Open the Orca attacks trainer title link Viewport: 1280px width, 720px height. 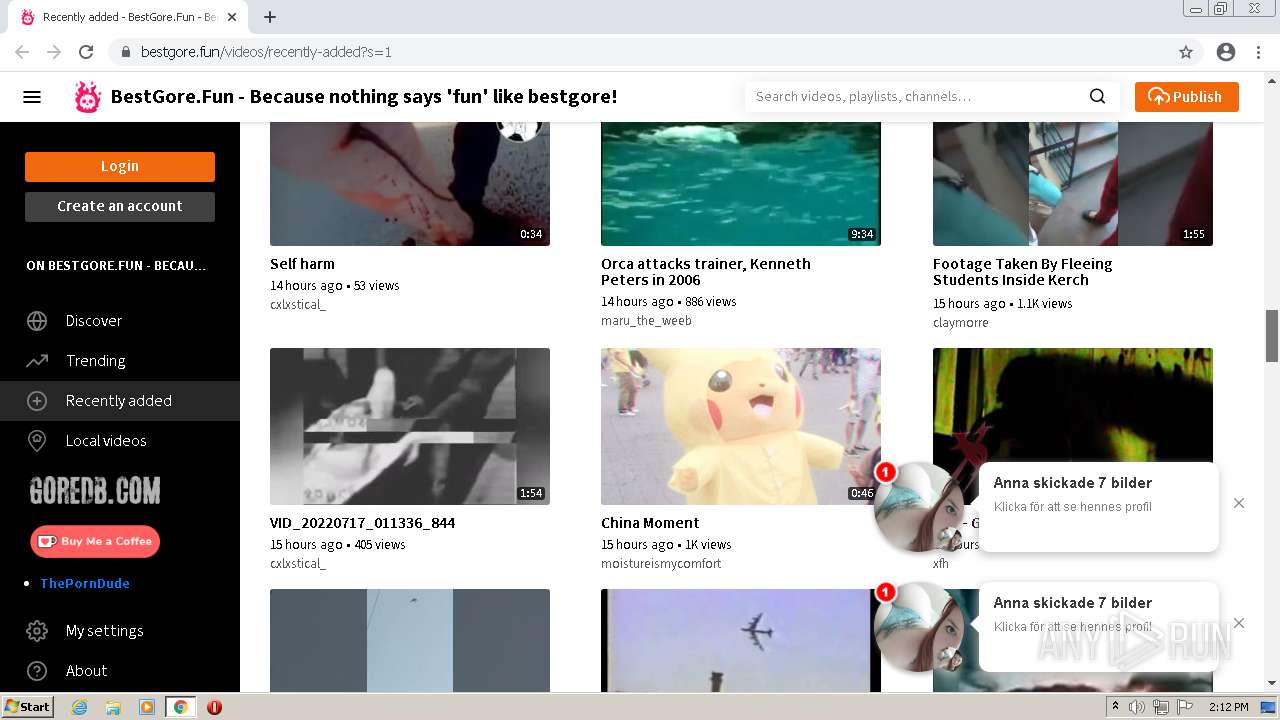(x=706, y=272)
